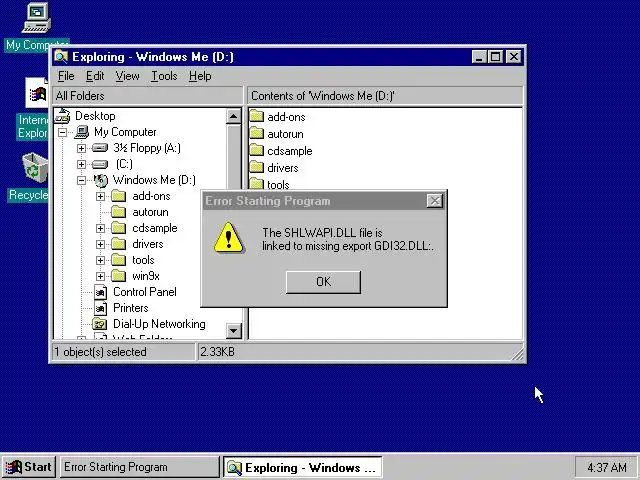Select win9x folder icon in tree

pyautogui.click(x=118, y=276)
